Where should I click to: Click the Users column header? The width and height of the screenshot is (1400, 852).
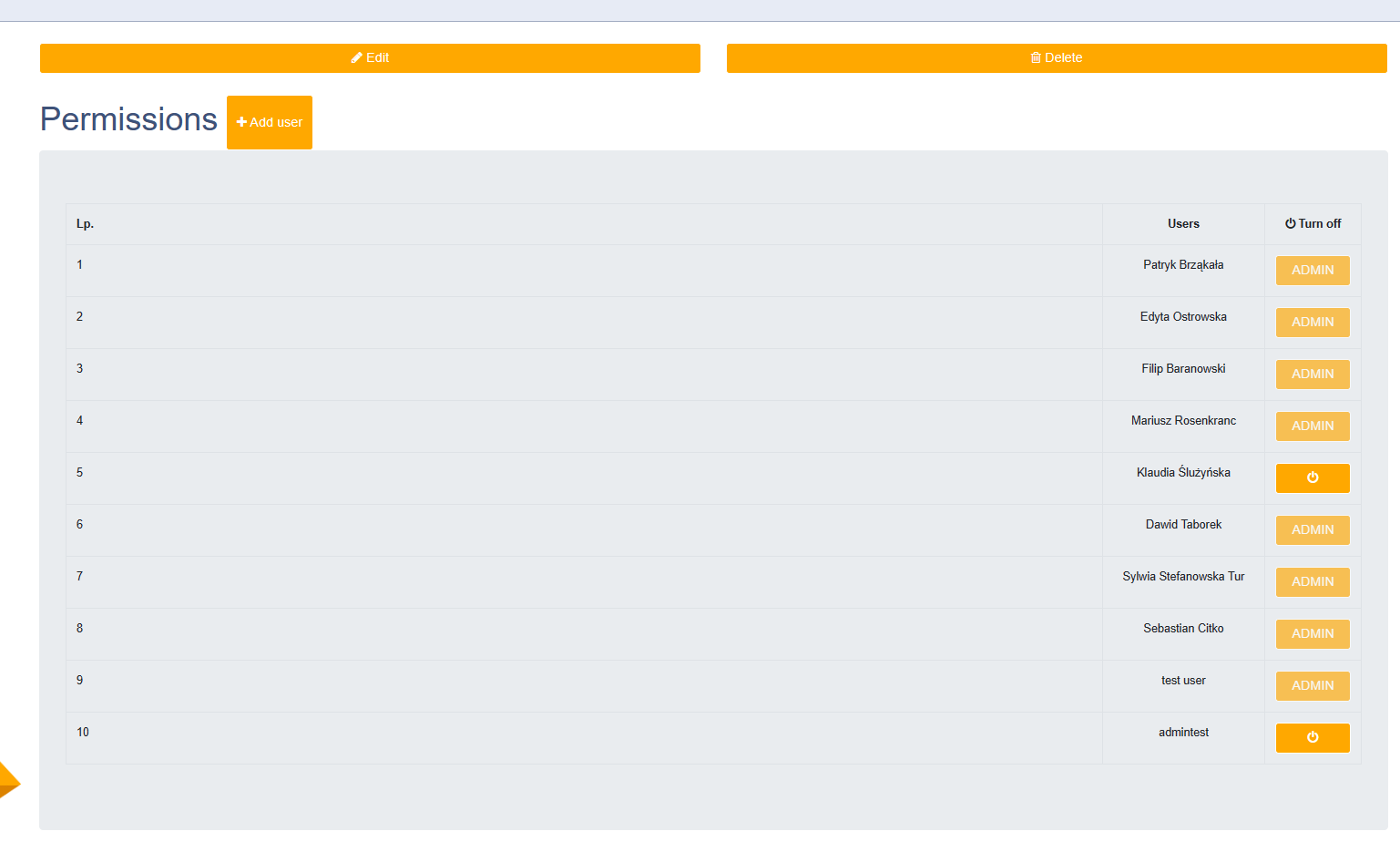click(1183, 224)
